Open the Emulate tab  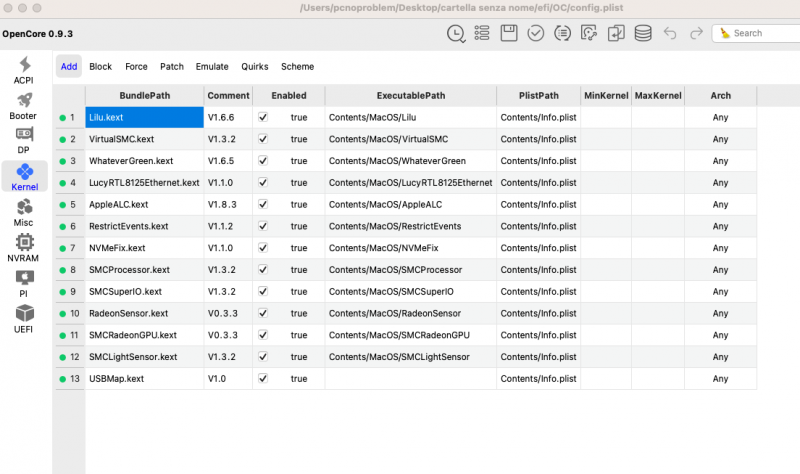pyautogui.click(x=212, y=67)
